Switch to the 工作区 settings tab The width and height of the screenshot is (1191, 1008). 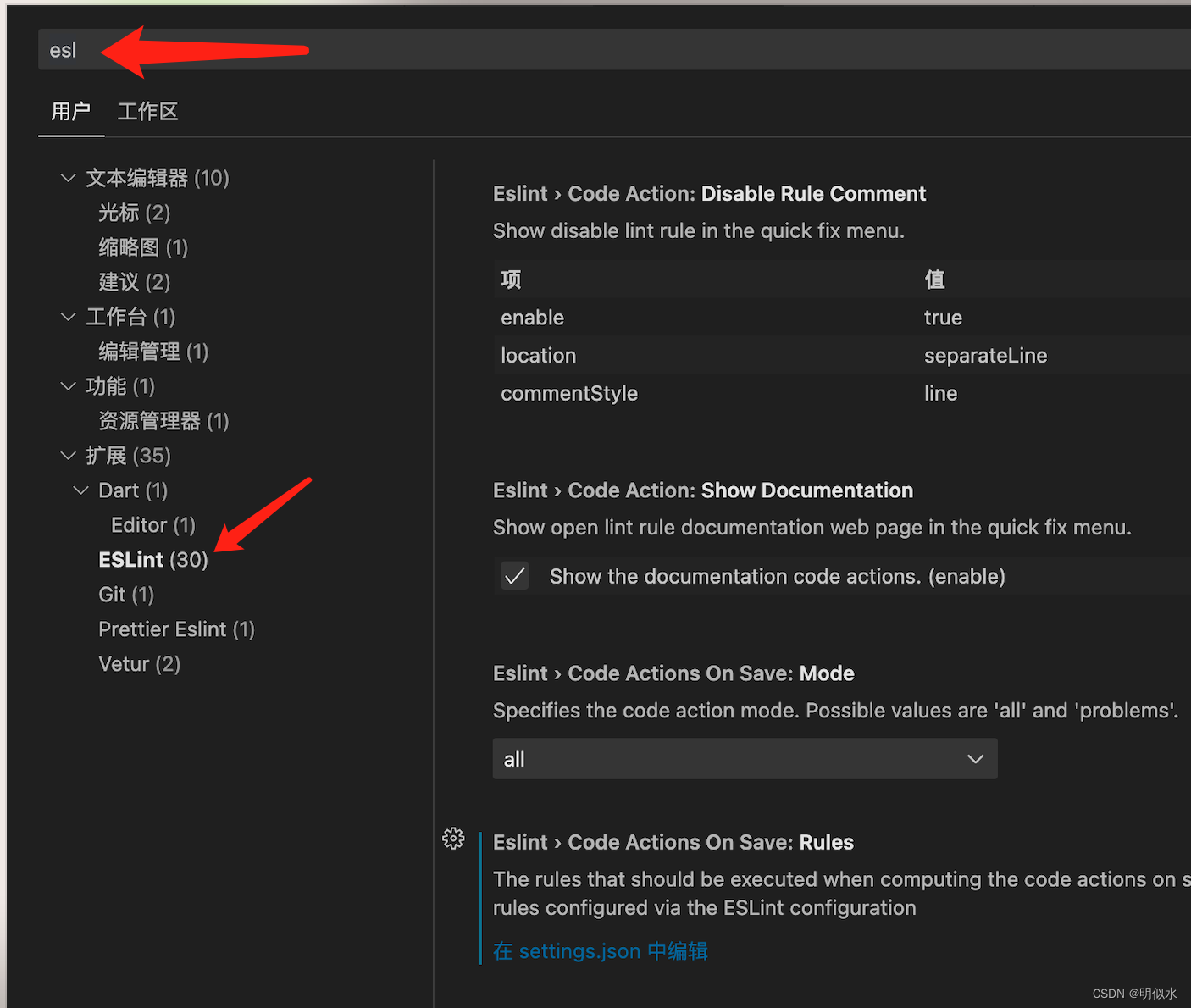[x=148, y=112]
